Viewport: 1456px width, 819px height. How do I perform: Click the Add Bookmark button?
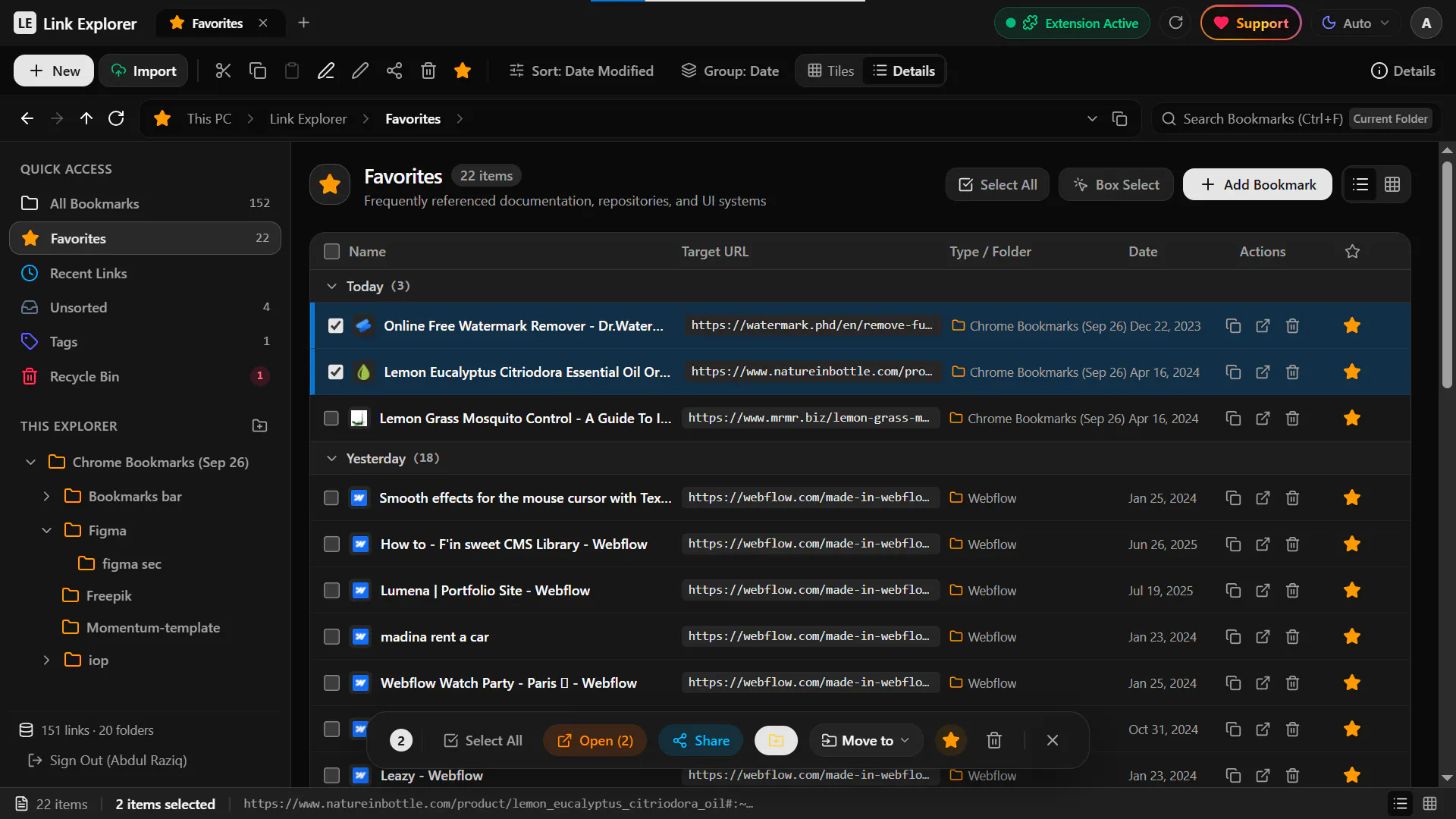click(1257, 184)
